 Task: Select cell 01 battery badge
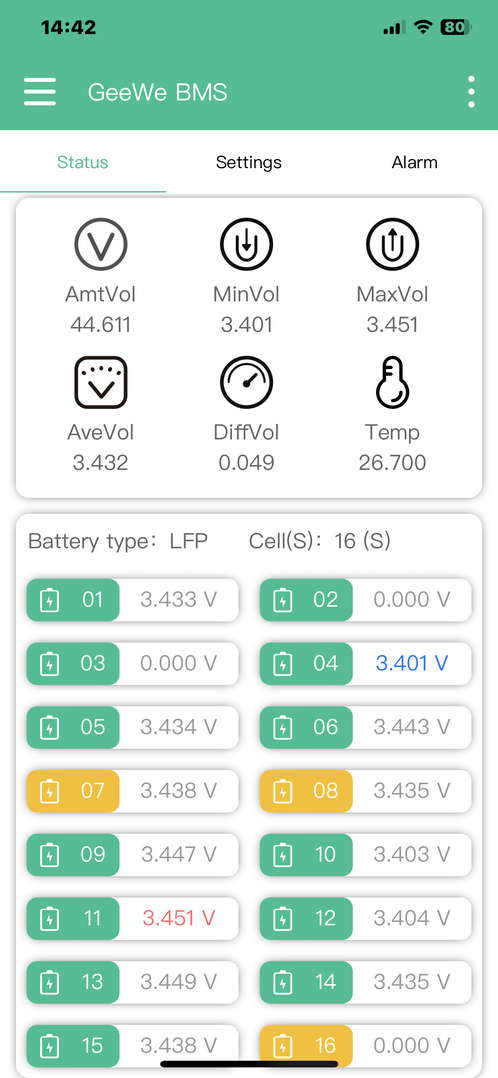coord(73,600)
